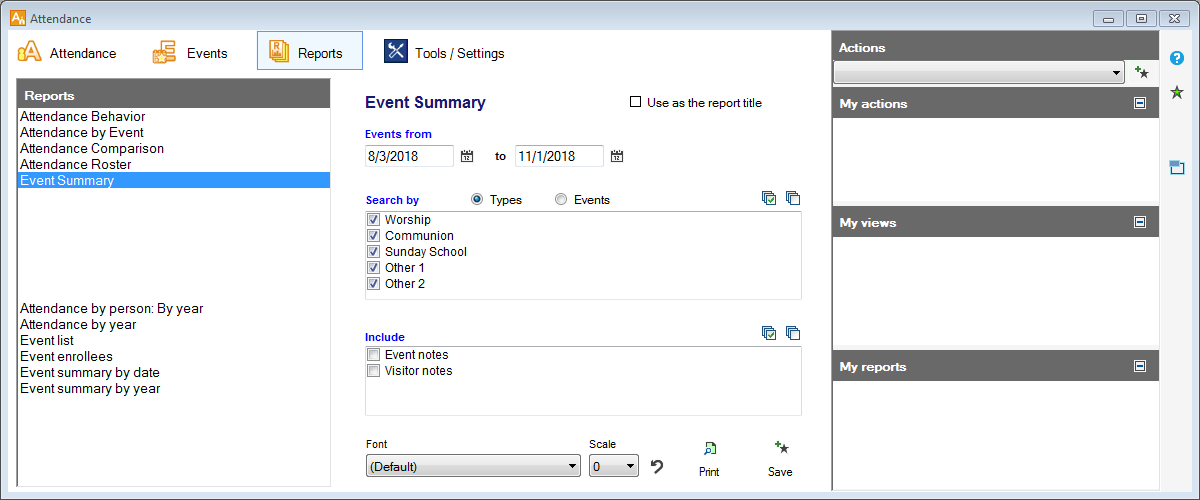
Task: Deselect all items in Search by list
Action: 793,199
